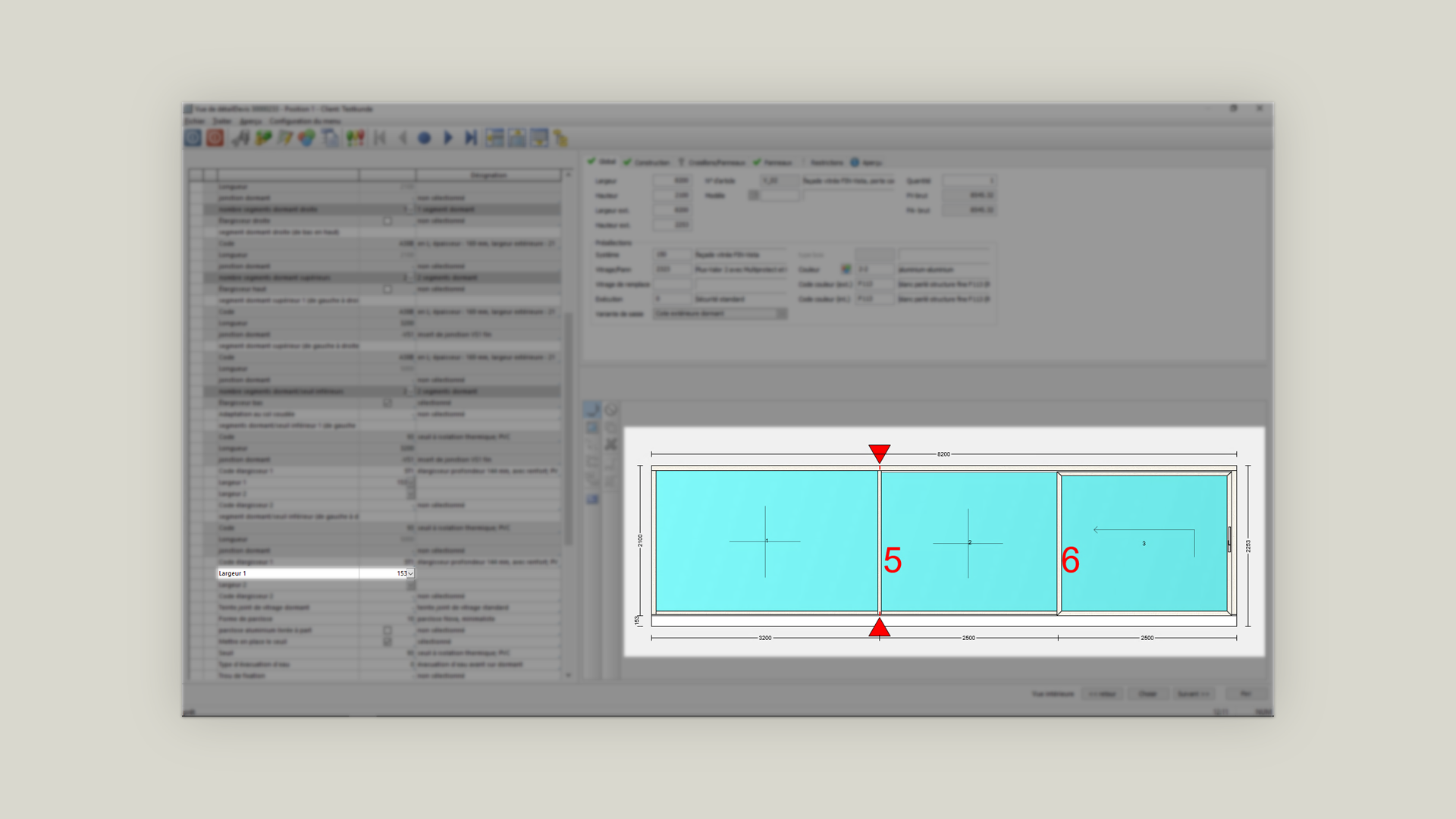Click the 153 sill height dimension
Viewport: 1456px width, 819px height.
[637, 620]
